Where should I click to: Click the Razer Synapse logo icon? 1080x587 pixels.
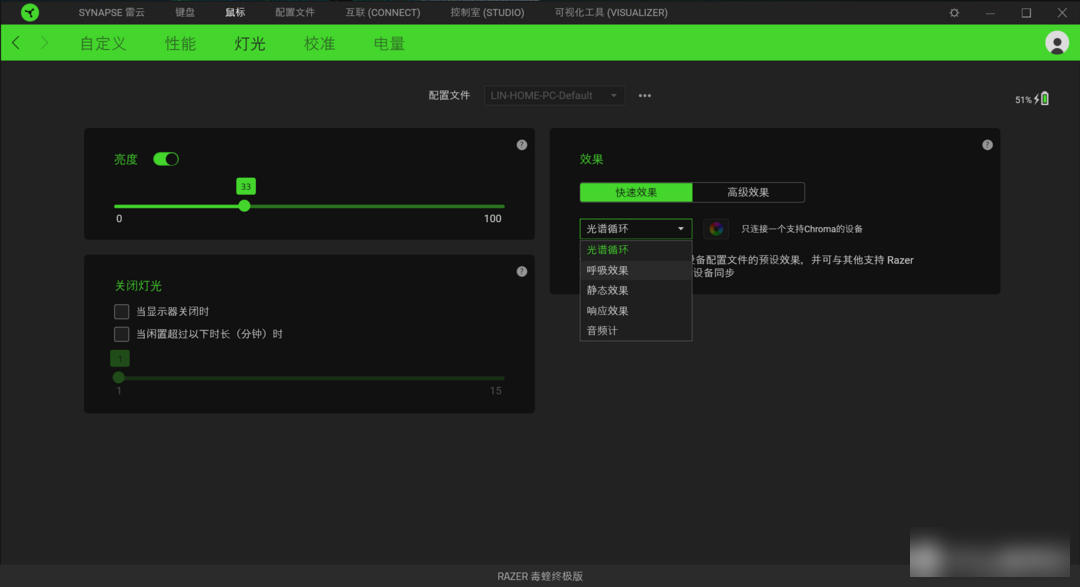pyautogui.click(x=30, y=12)
